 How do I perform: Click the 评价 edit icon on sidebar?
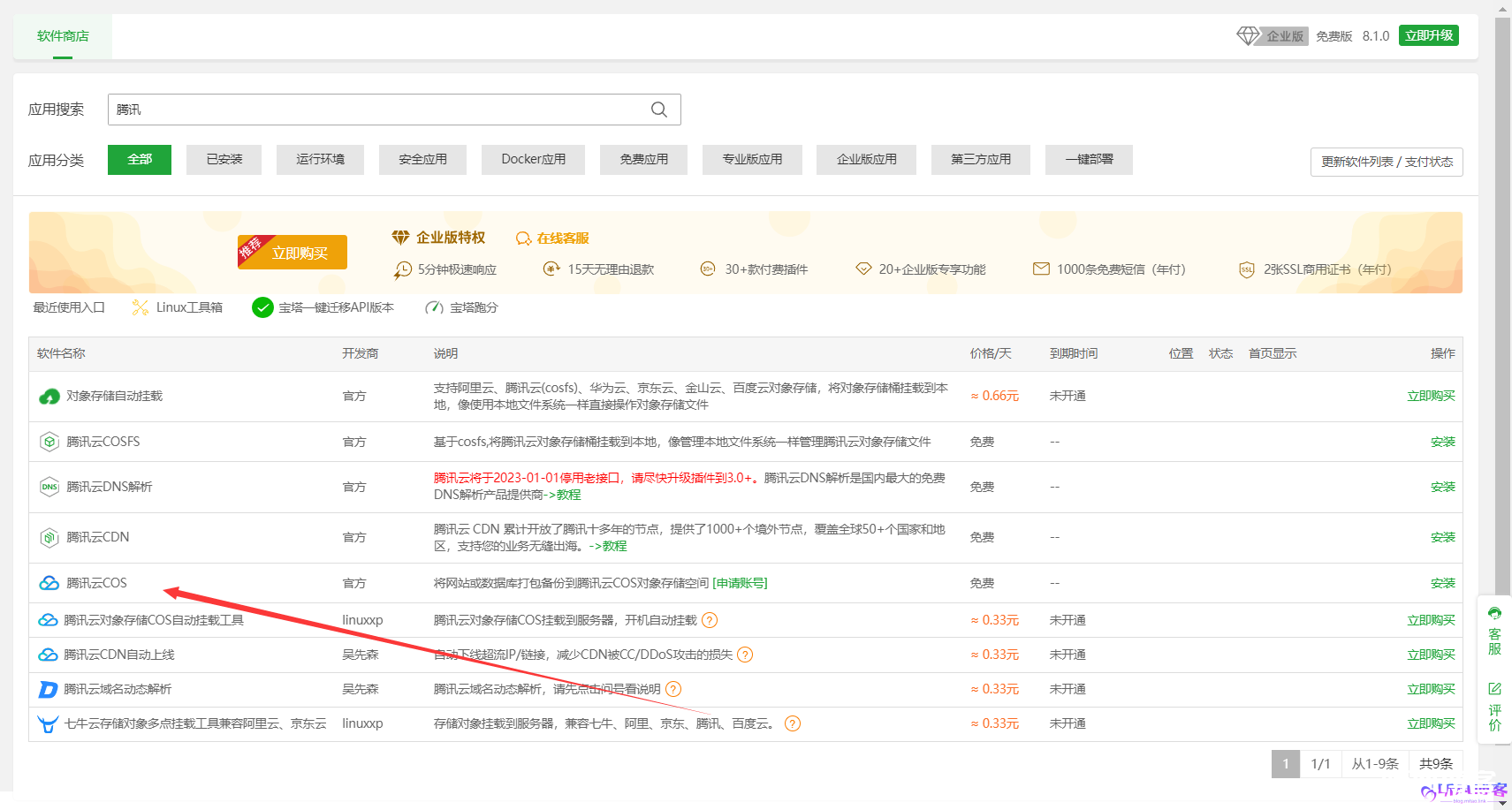[x=1494, y=689]
